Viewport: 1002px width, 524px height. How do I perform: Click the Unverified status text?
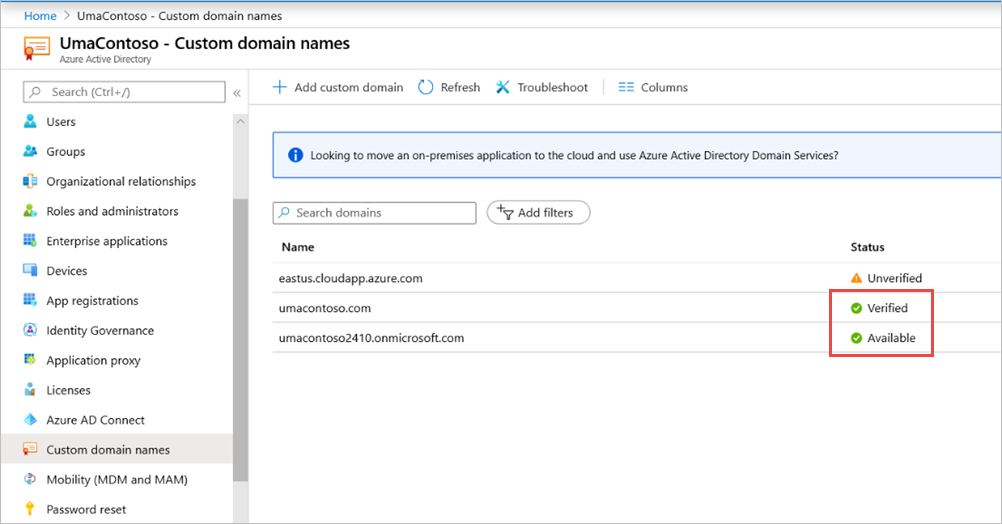[895, 278]
